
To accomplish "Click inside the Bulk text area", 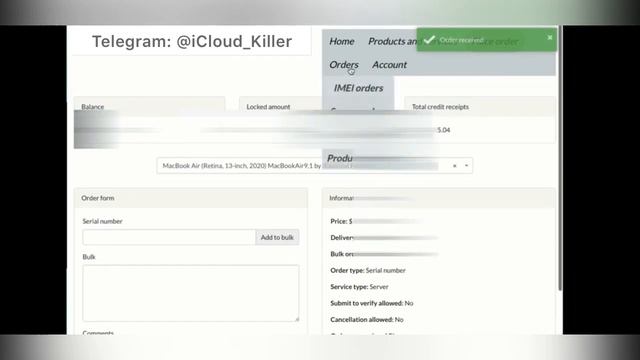I will click(191, 293).
